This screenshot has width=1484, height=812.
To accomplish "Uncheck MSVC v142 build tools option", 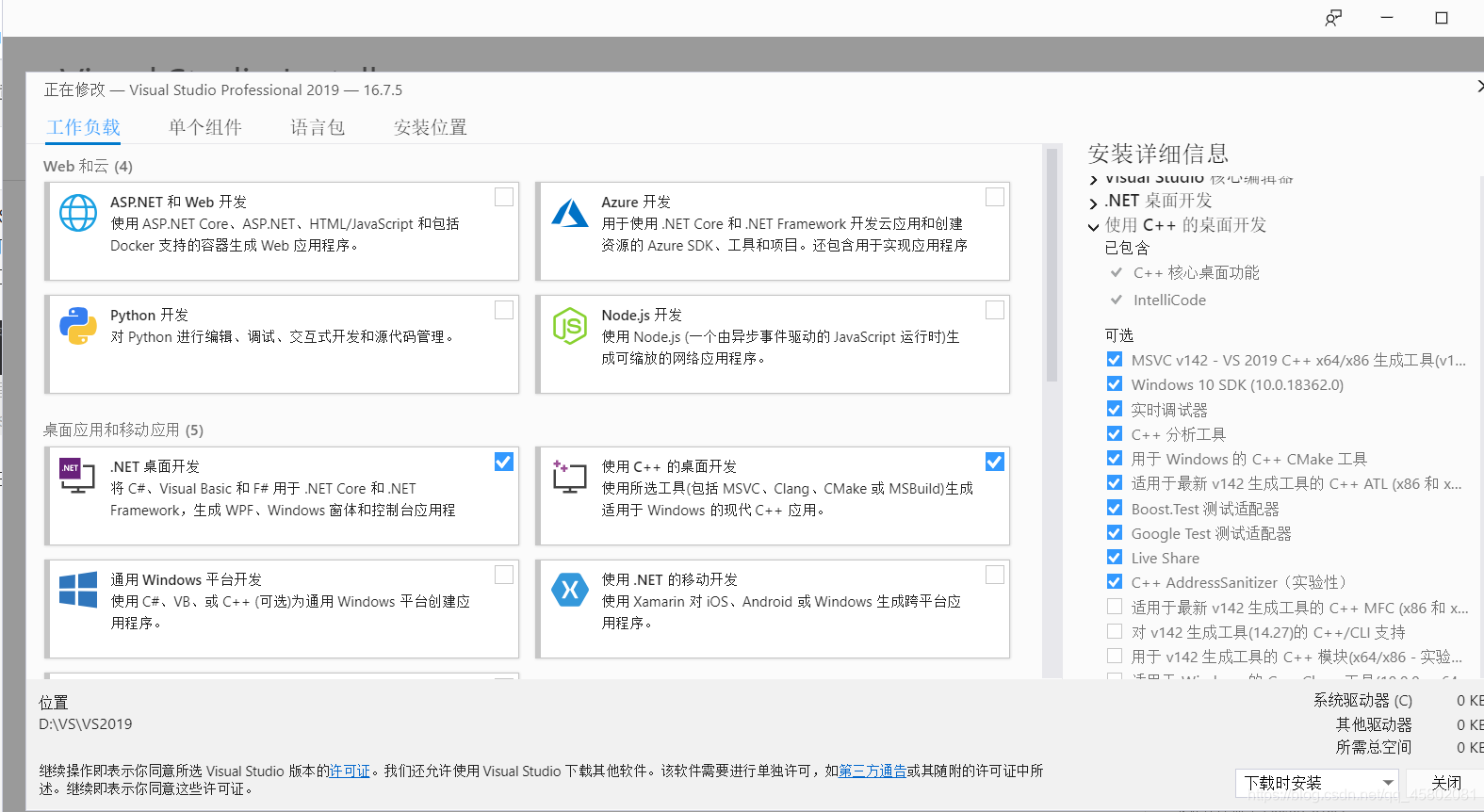I will [1115, 359].
